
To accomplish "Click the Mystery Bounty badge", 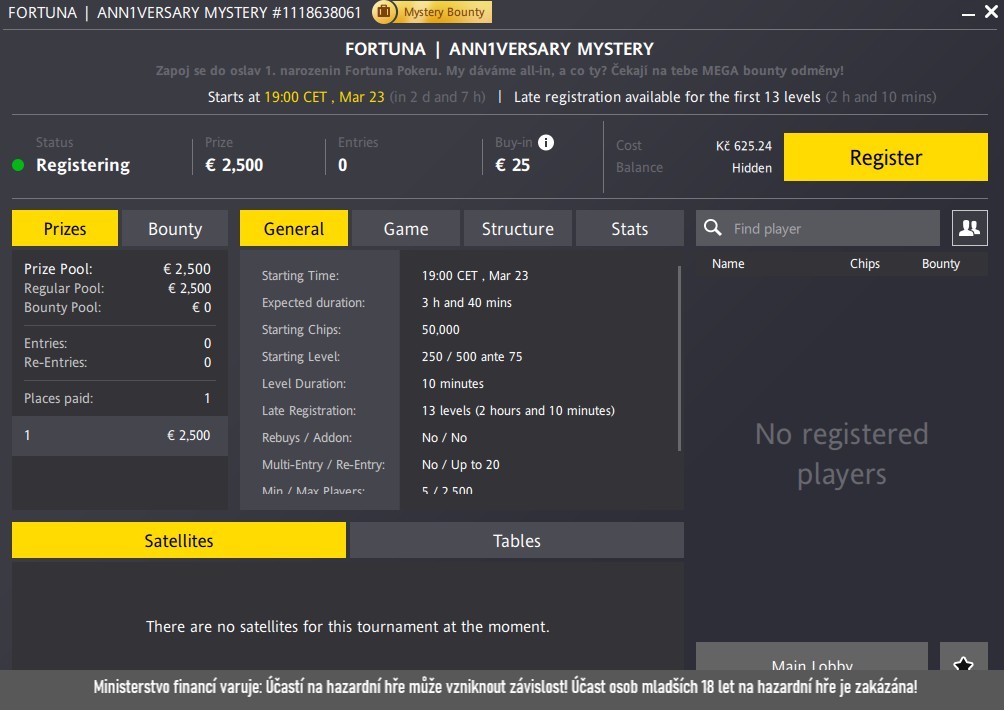I will click(x=432, y=12).
